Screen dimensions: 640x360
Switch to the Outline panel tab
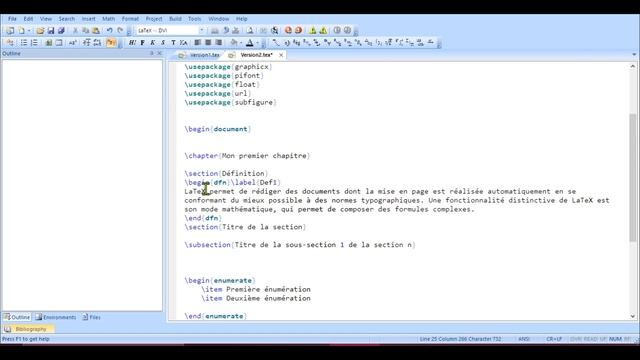pos(17,317)
